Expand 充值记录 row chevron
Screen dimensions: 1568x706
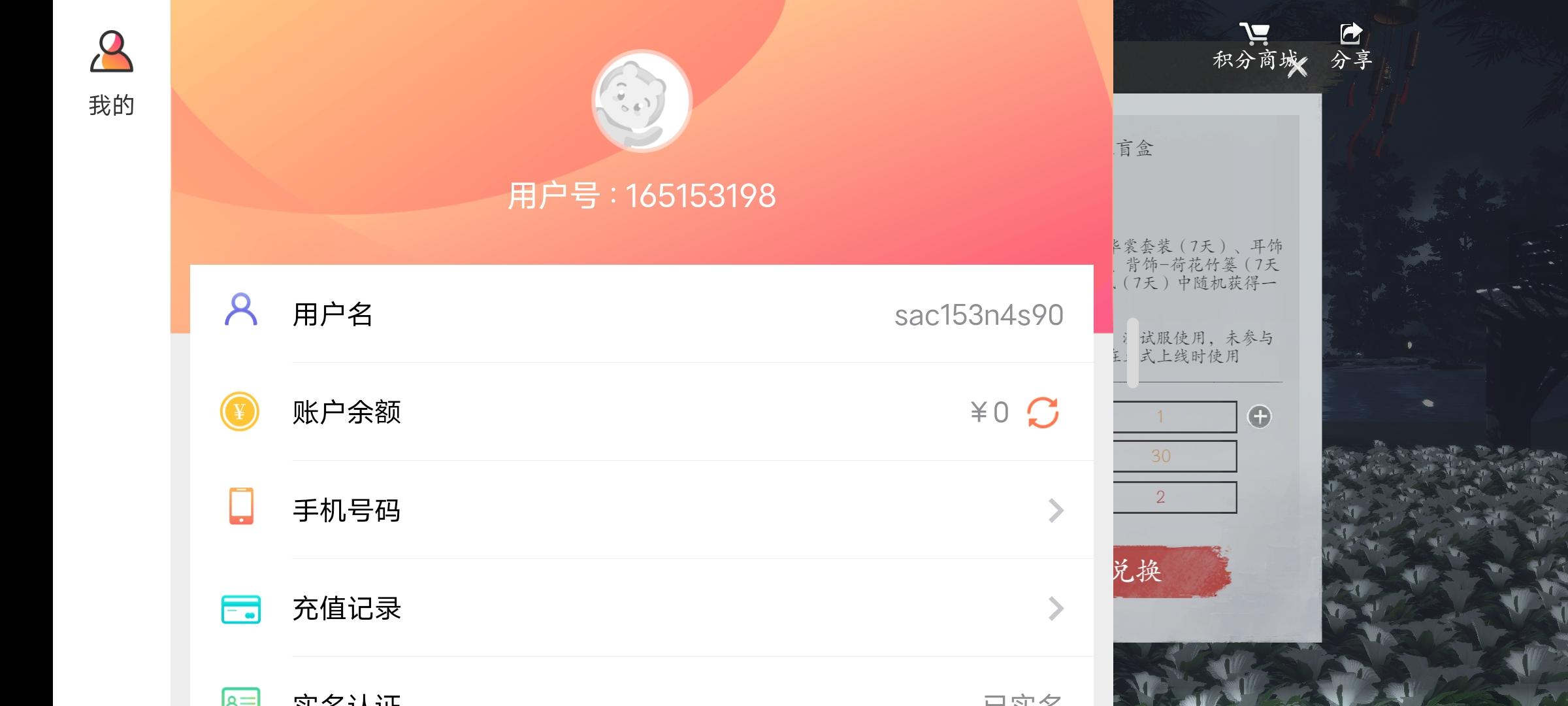click(x=1056, y=609)
